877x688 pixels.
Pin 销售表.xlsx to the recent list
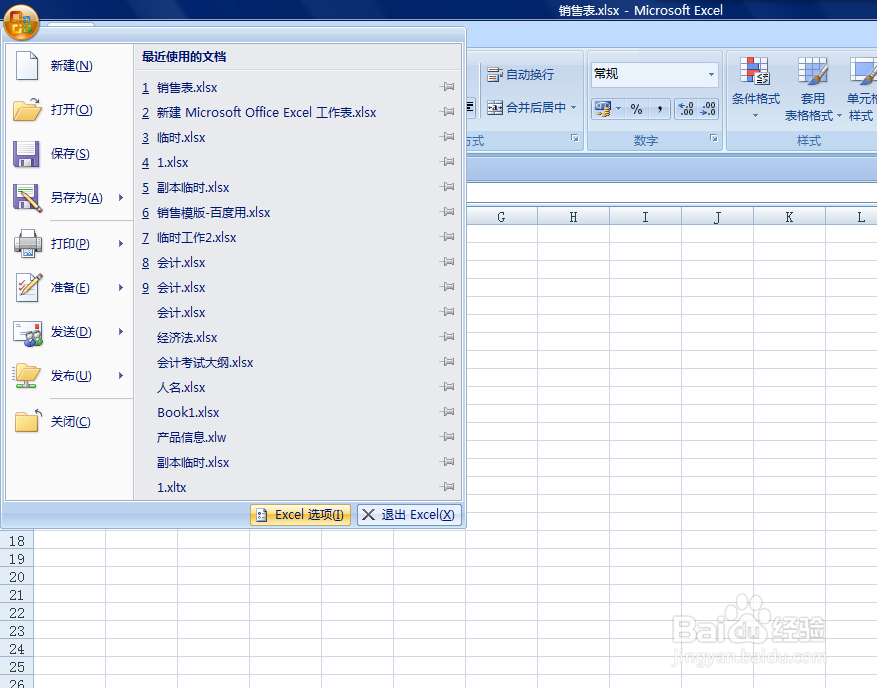tap(447, 87)
